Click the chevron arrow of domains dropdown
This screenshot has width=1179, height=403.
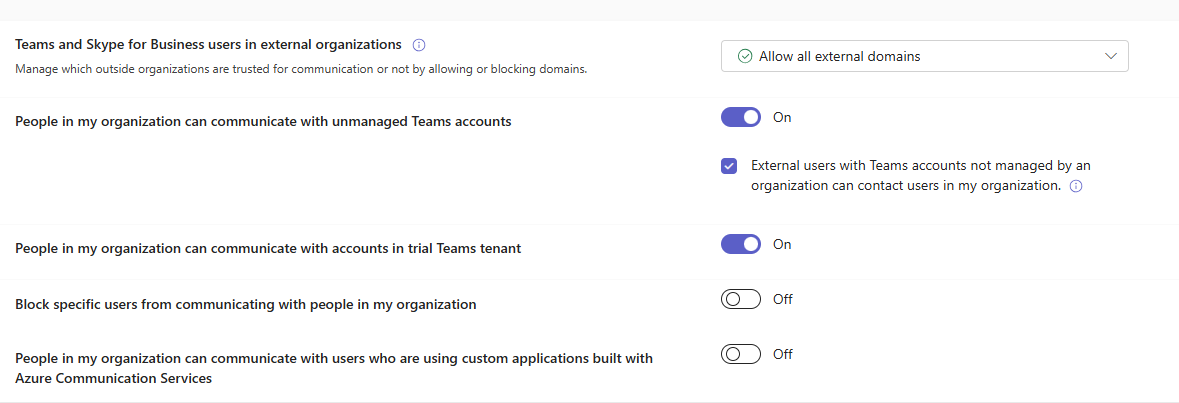click(x=1111, y=56)
